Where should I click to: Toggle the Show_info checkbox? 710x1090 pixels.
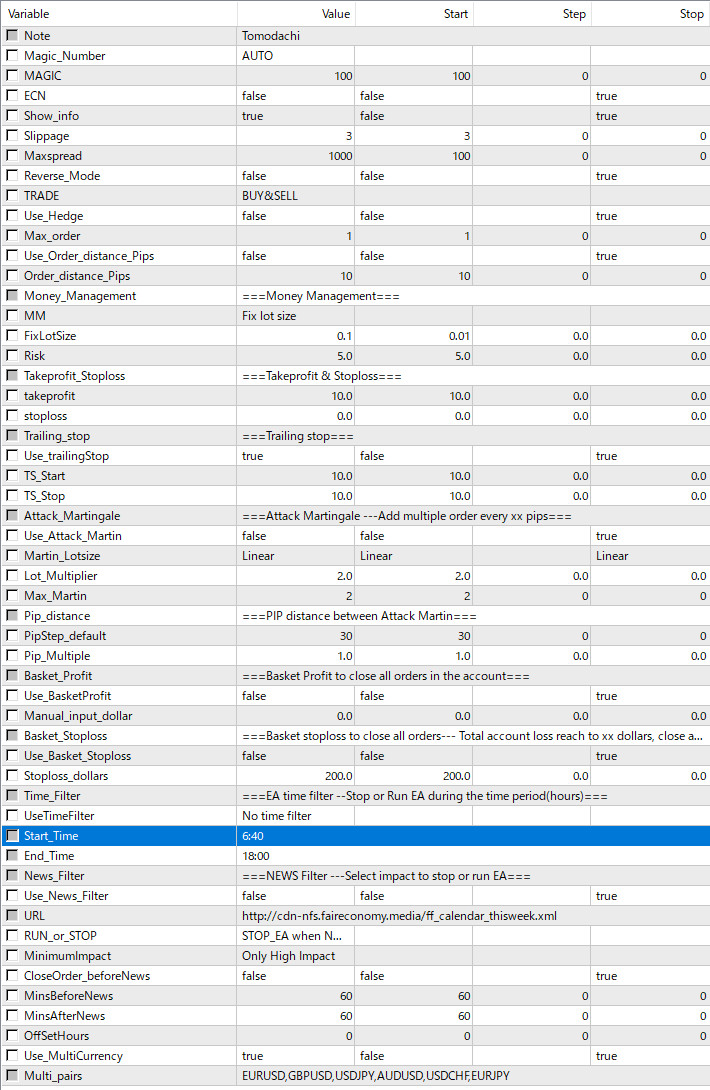point(13,115)
